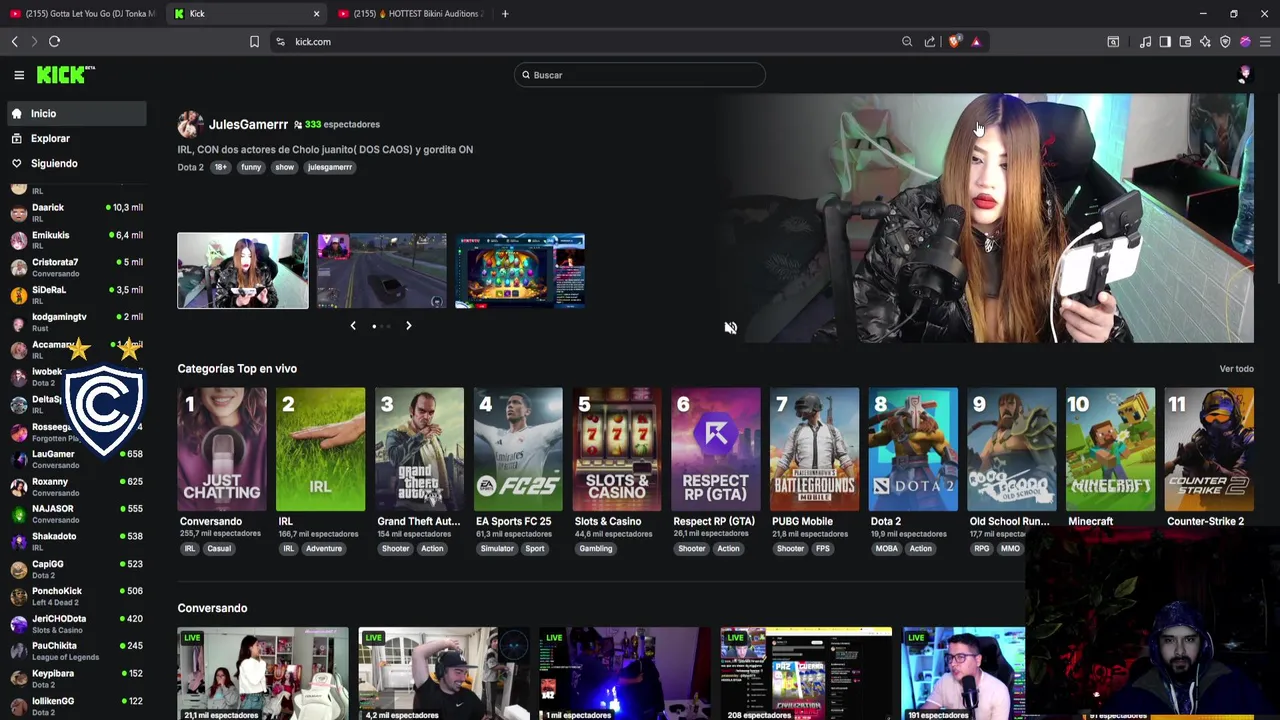Open Daarick channel in sidebar
Viewport: 1280px width, 720px height.
76,212
